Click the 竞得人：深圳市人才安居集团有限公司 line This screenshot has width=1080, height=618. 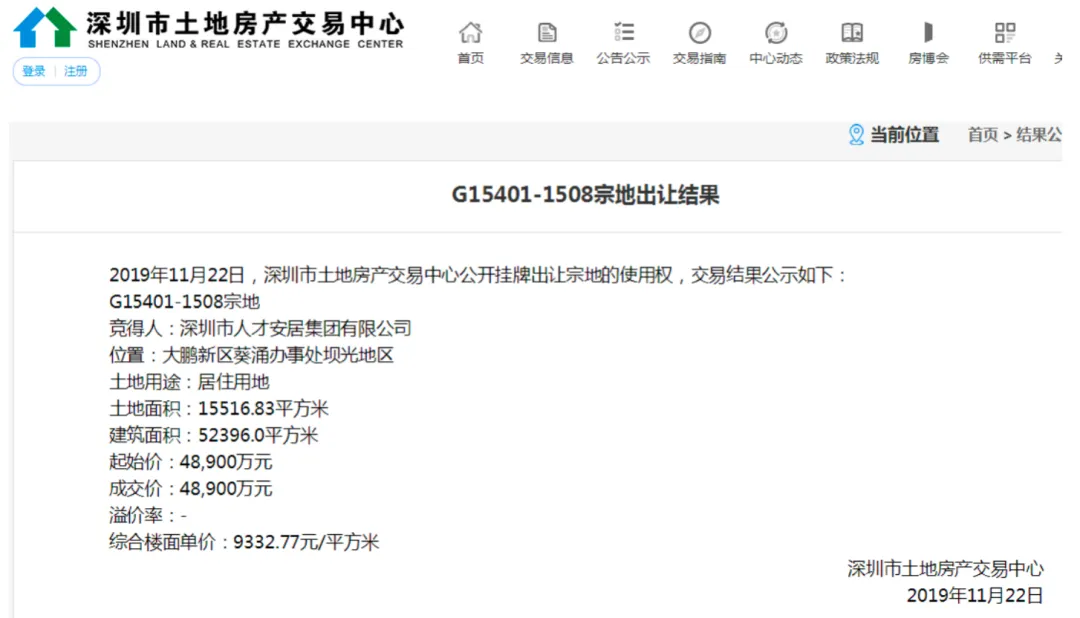260,329
